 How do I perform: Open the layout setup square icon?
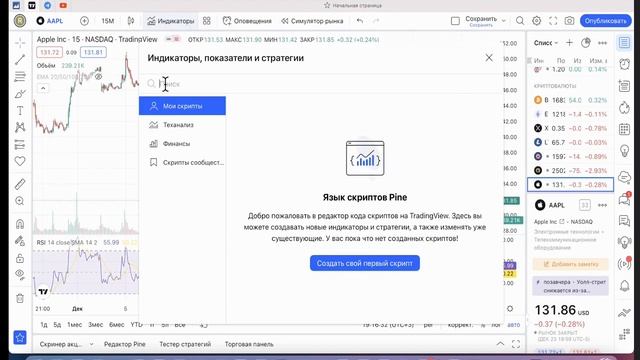[455, 21]
